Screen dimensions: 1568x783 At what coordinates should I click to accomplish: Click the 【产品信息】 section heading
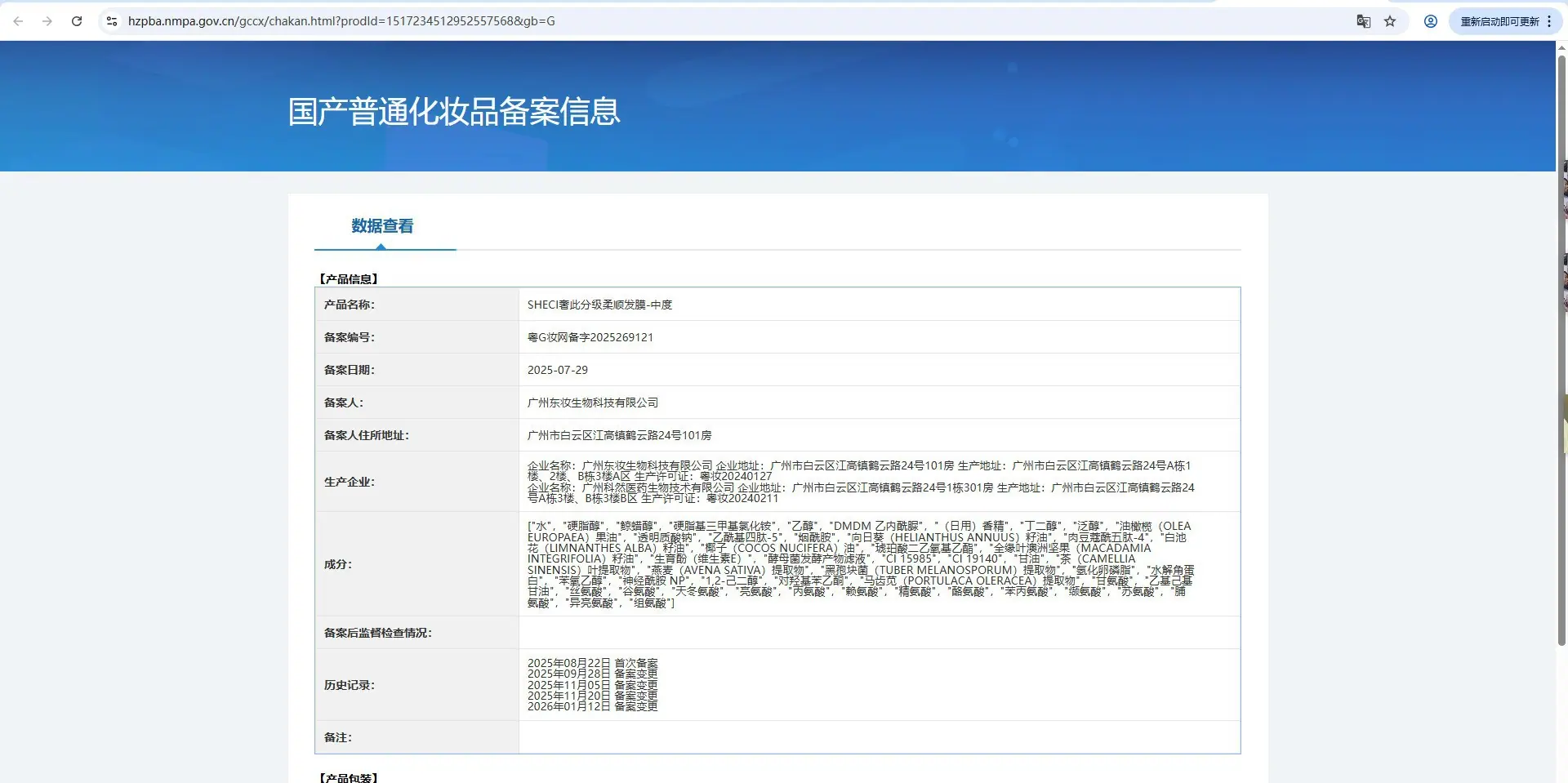349,279
